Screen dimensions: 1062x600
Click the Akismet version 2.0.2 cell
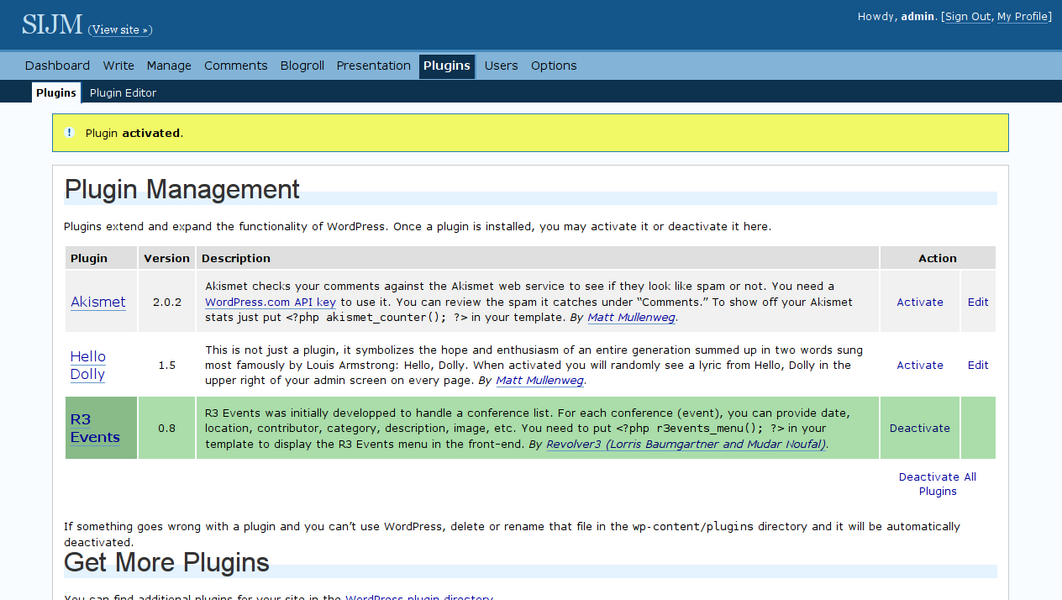click(x=167, y=302)
